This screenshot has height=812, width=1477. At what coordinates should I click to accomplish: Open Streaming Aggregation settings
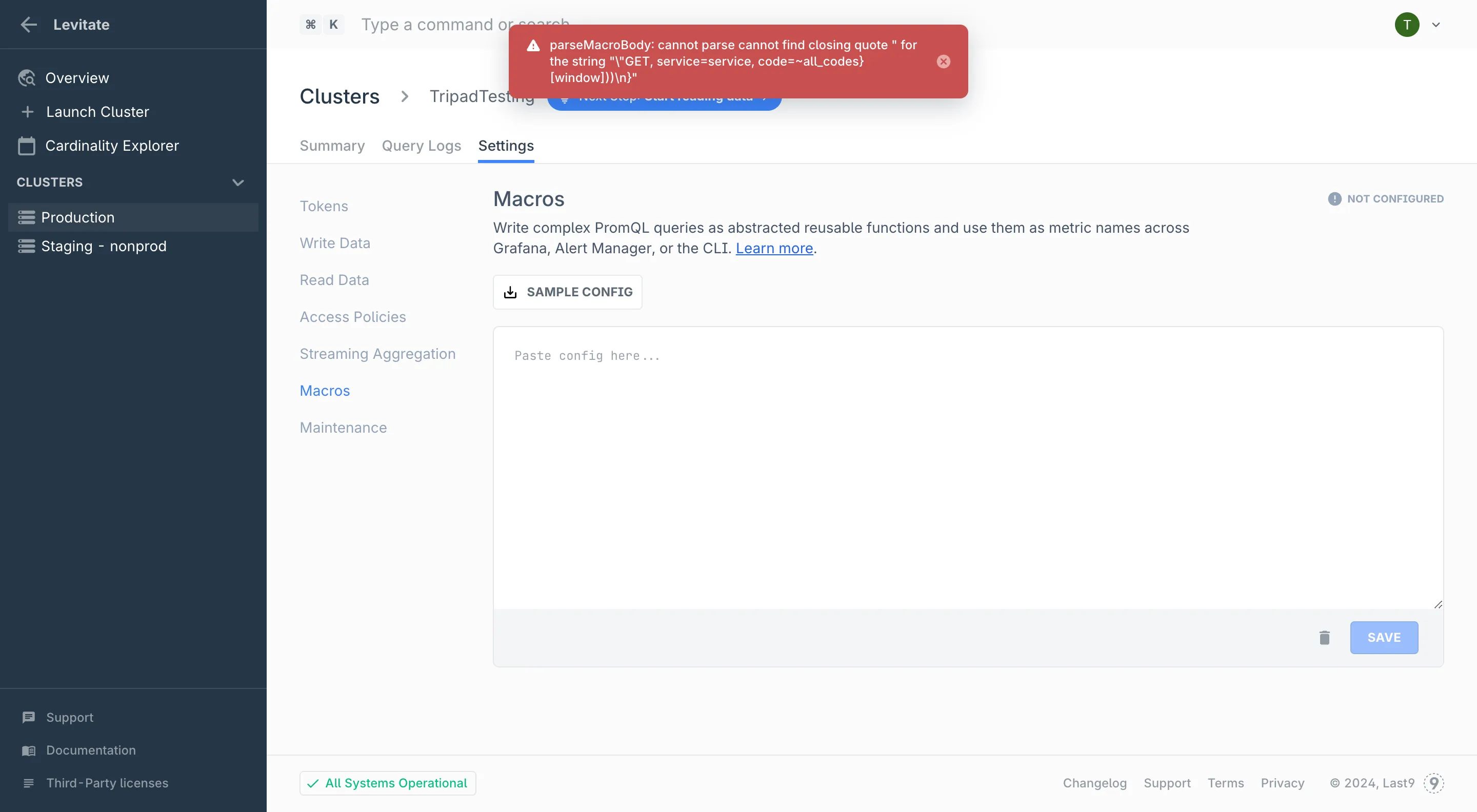(x=377, y=354)
